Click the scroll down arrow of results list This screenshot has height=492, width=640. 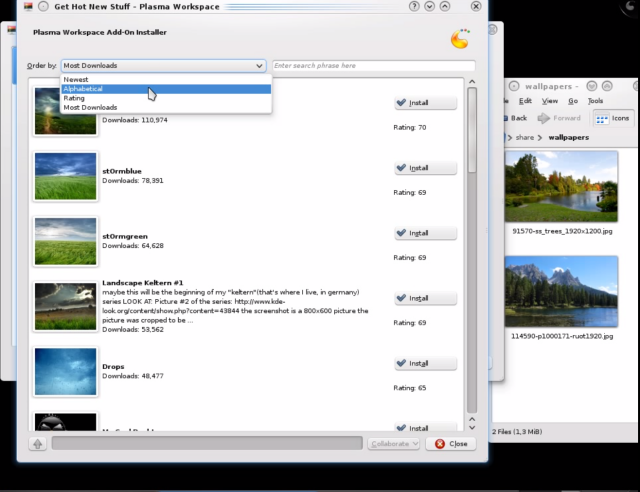(472, 427)
